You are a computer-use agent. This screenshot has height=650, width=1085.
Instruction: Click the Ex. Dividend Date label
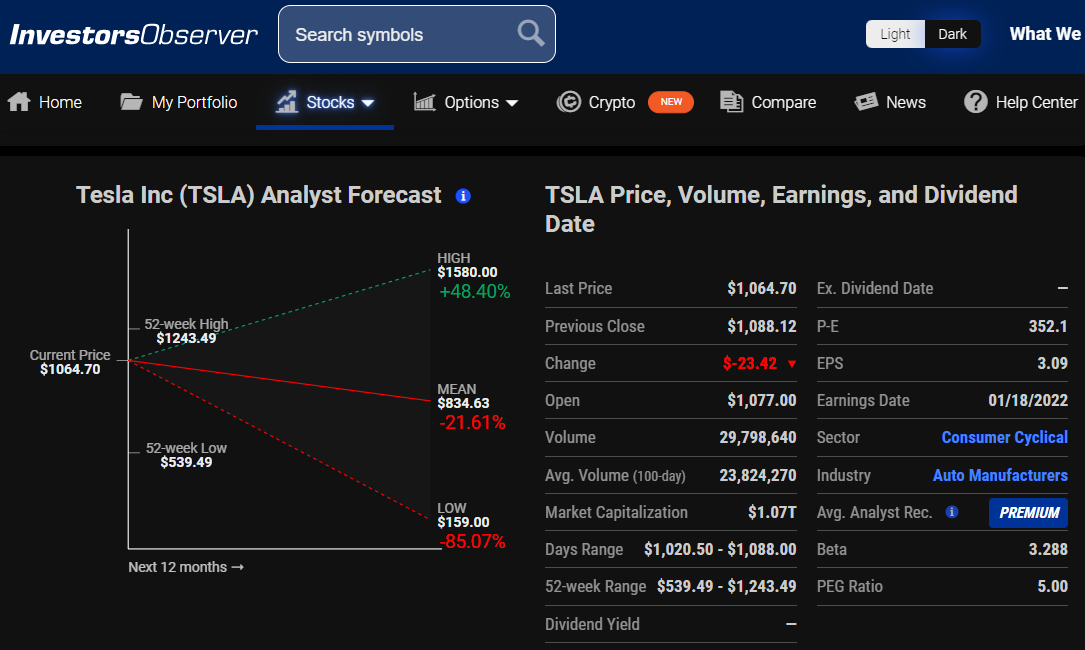pyautogui.click(x=875, y=288)
